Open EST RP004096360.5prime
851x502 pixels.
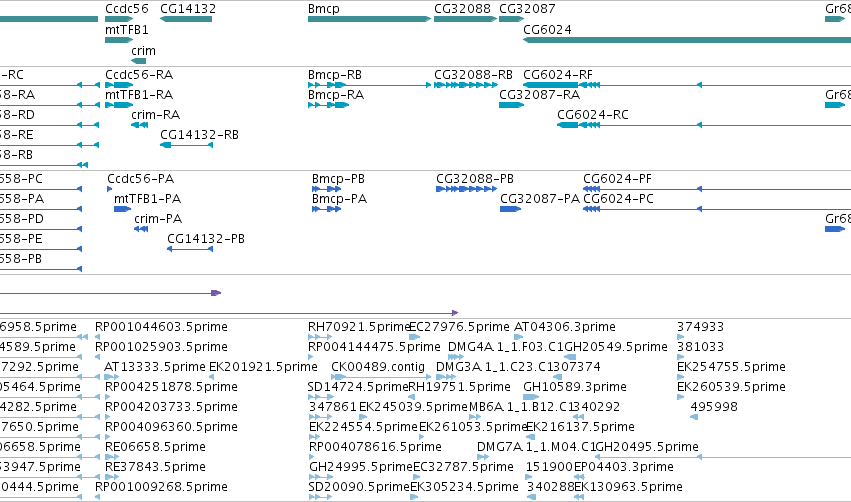coord(171,428)
